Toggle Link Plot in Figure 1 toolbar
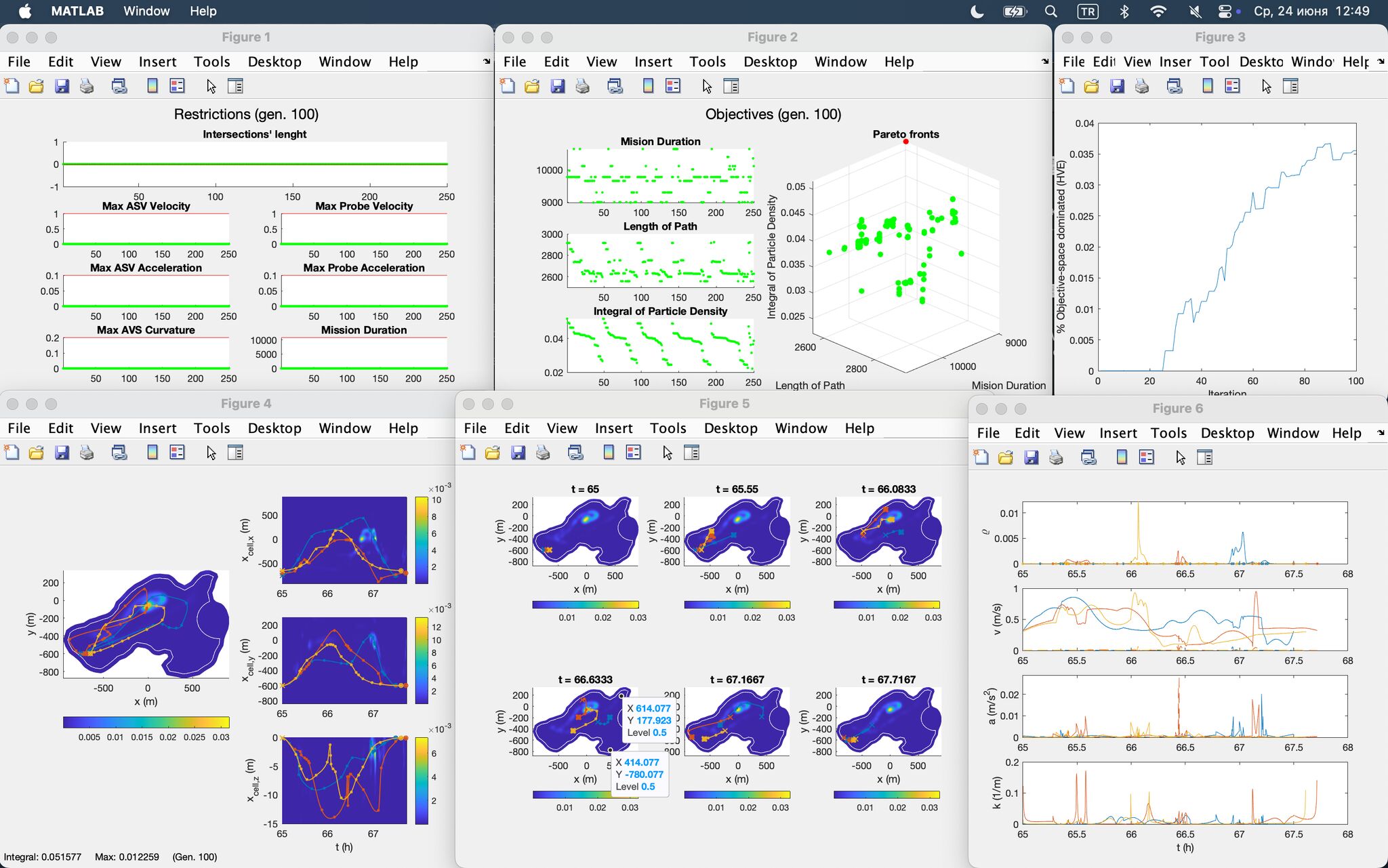1388x868 pixels. (119, 86)
